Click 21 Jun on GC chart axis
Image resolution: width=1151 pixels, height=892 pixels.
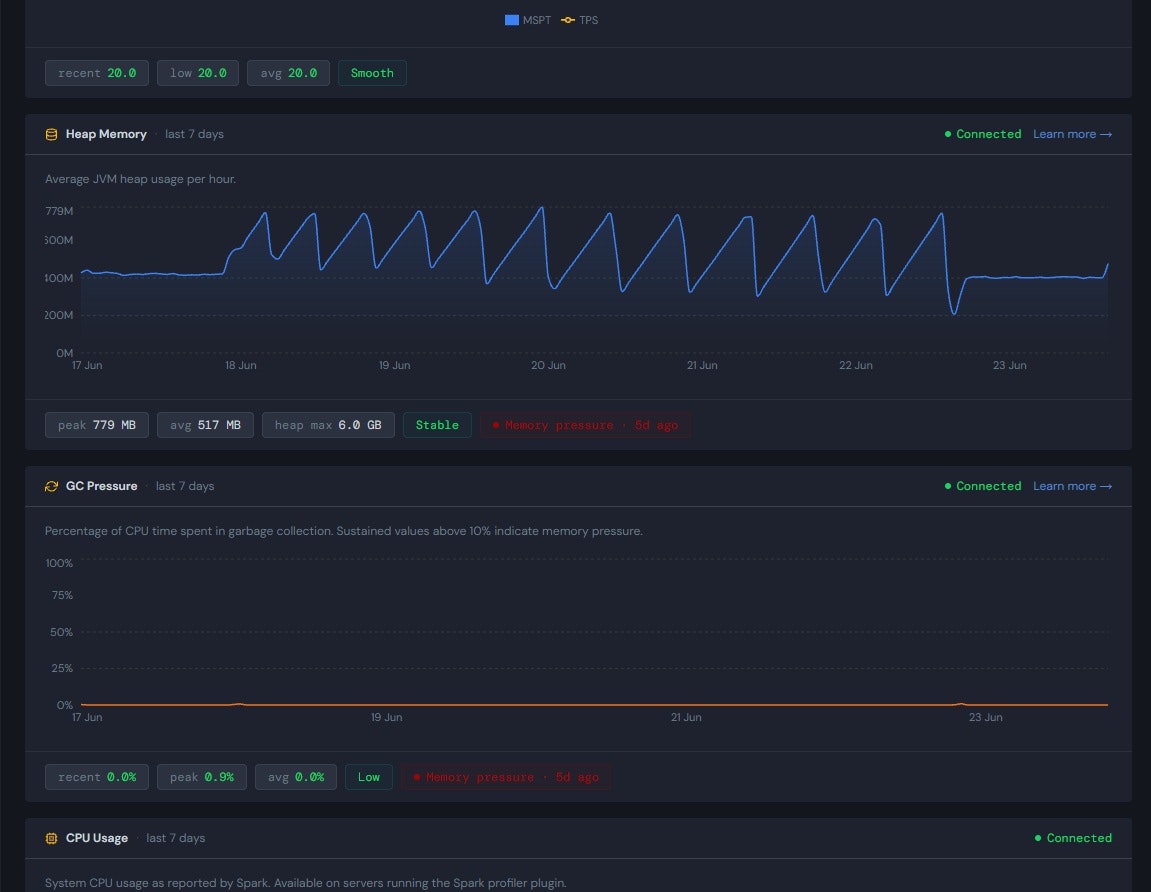[x=686, y=717]
